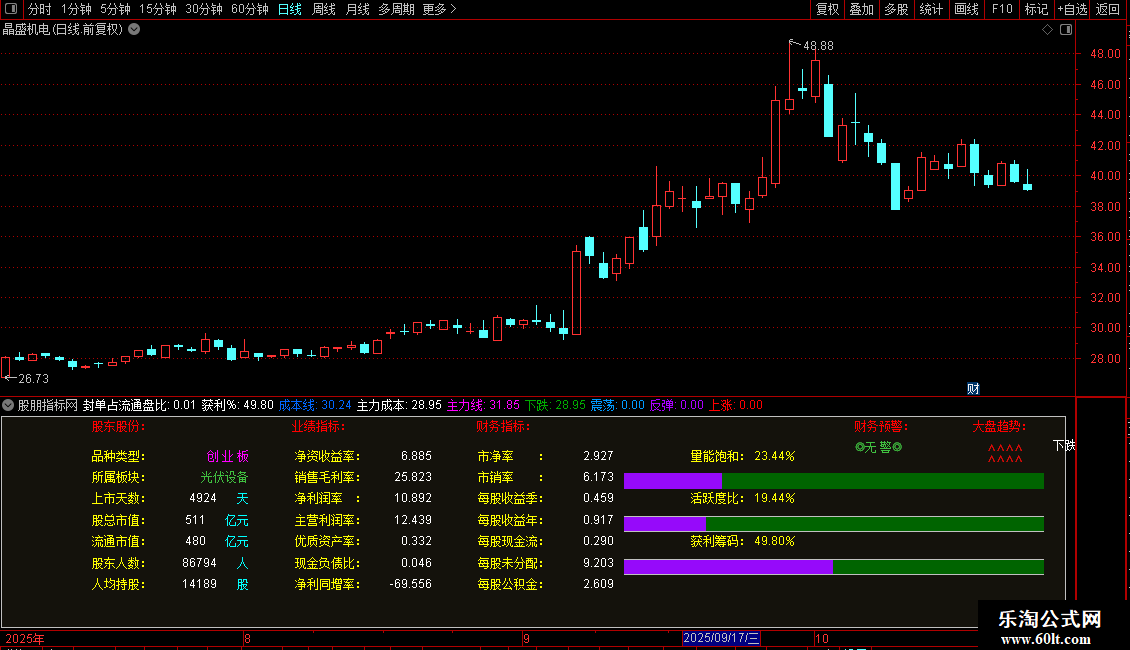This screenshot has width=1130, height=650.
Task: Add stock via +自选 button
Action: [x=1072, y=9]
